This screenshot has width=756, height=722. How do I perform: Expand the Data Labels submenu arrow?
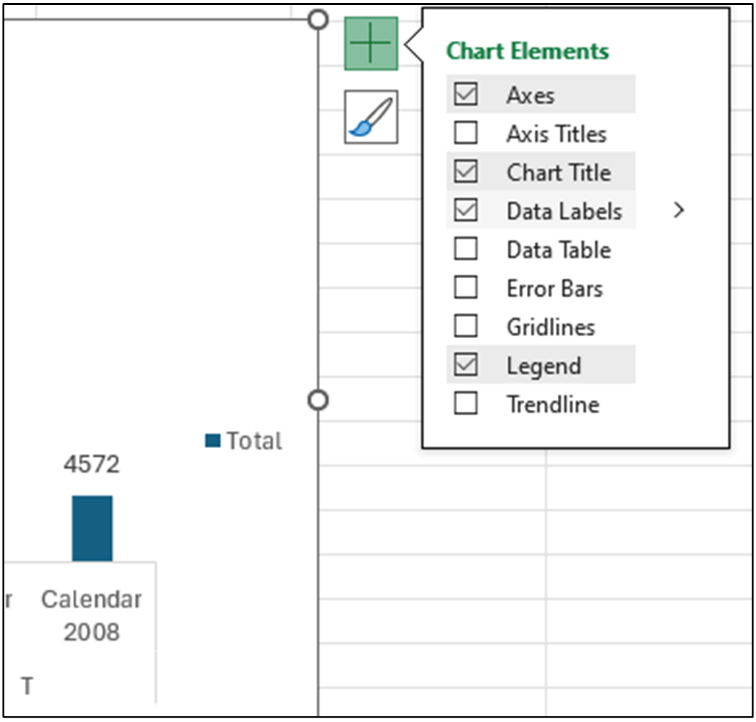point(679,210)
